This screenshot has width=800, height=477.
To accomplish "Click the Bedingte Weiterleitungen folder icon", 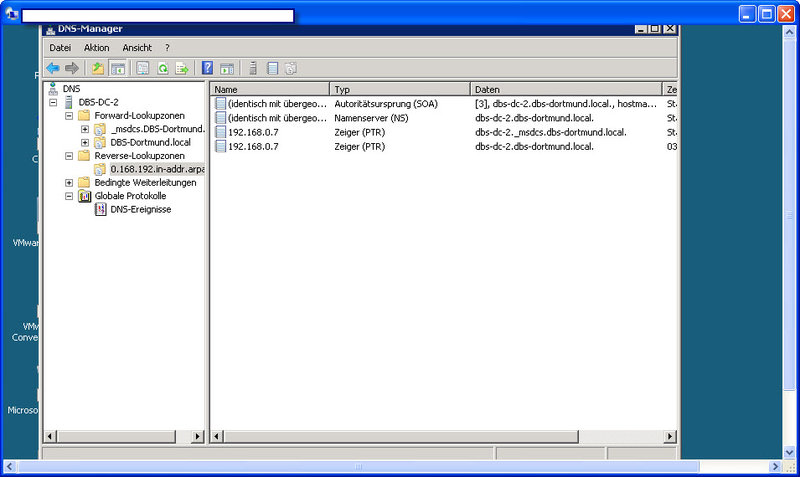I will click(84, 182).
